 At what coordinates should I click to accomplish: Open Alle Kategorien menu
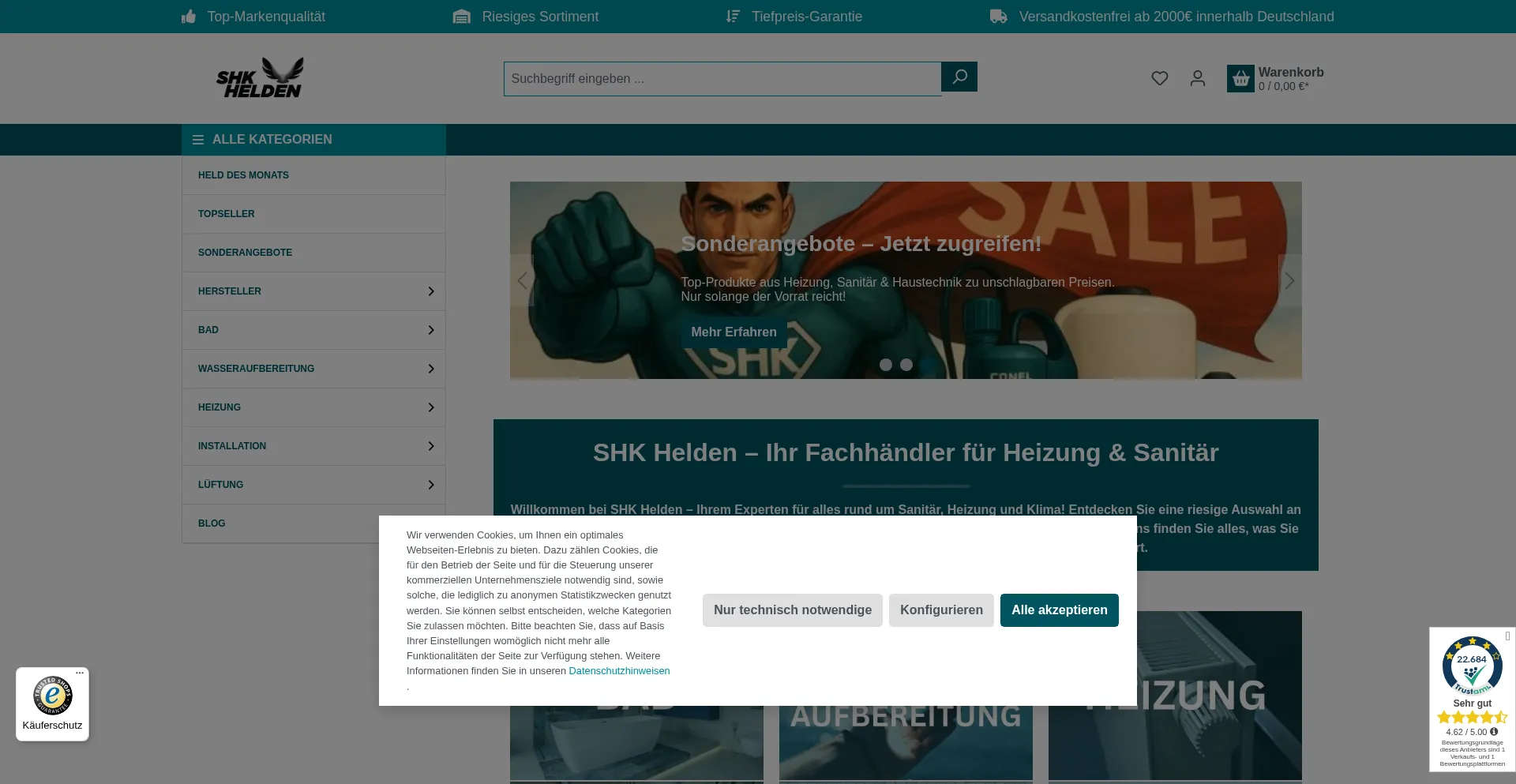click(313, 140)
